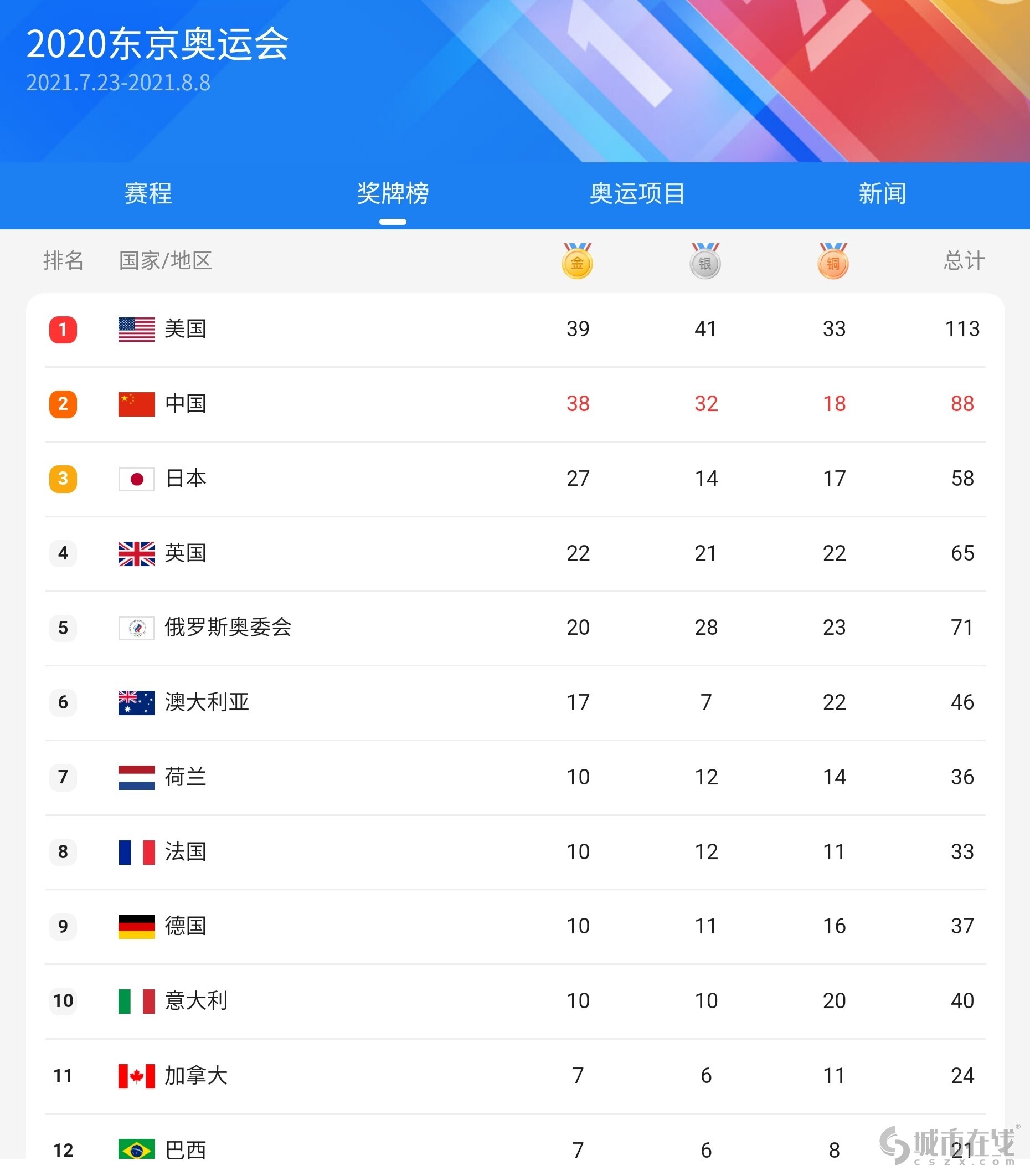Click the Russian Olympic Committee emblem
This screenshot has width=1030, height=1176.
point(136,628)
